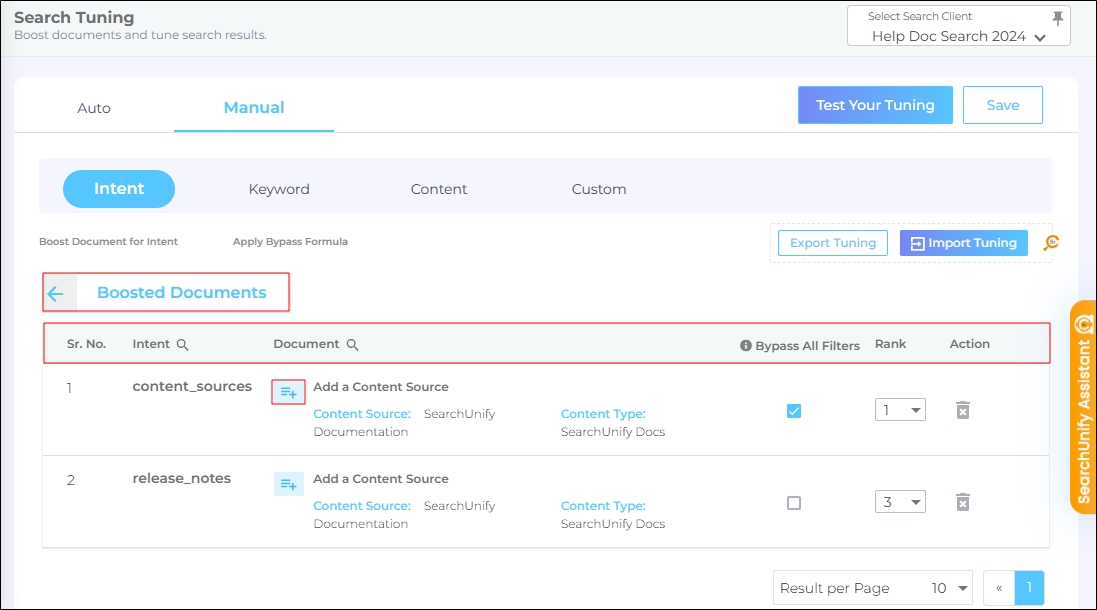The image size is (1097, 610).
Task: Pin the selected search client
Action: point(1058,18)
